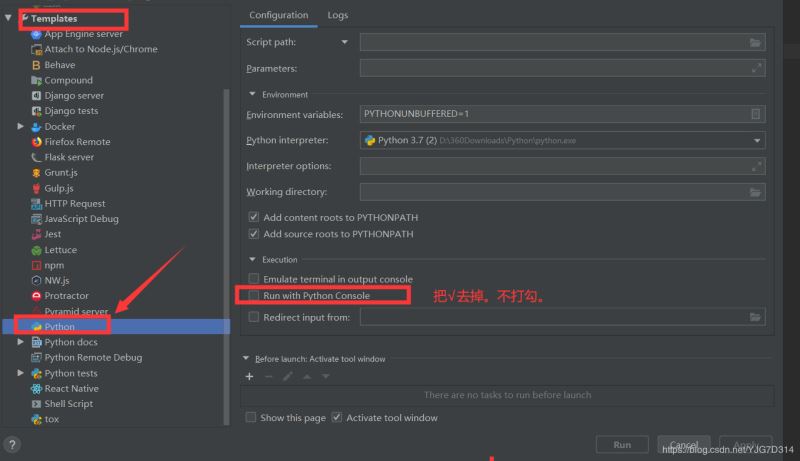Click the Behave template icon
The height and width of the screenshot is (461, 800).
pyautogui.click(x=36, y=65)
